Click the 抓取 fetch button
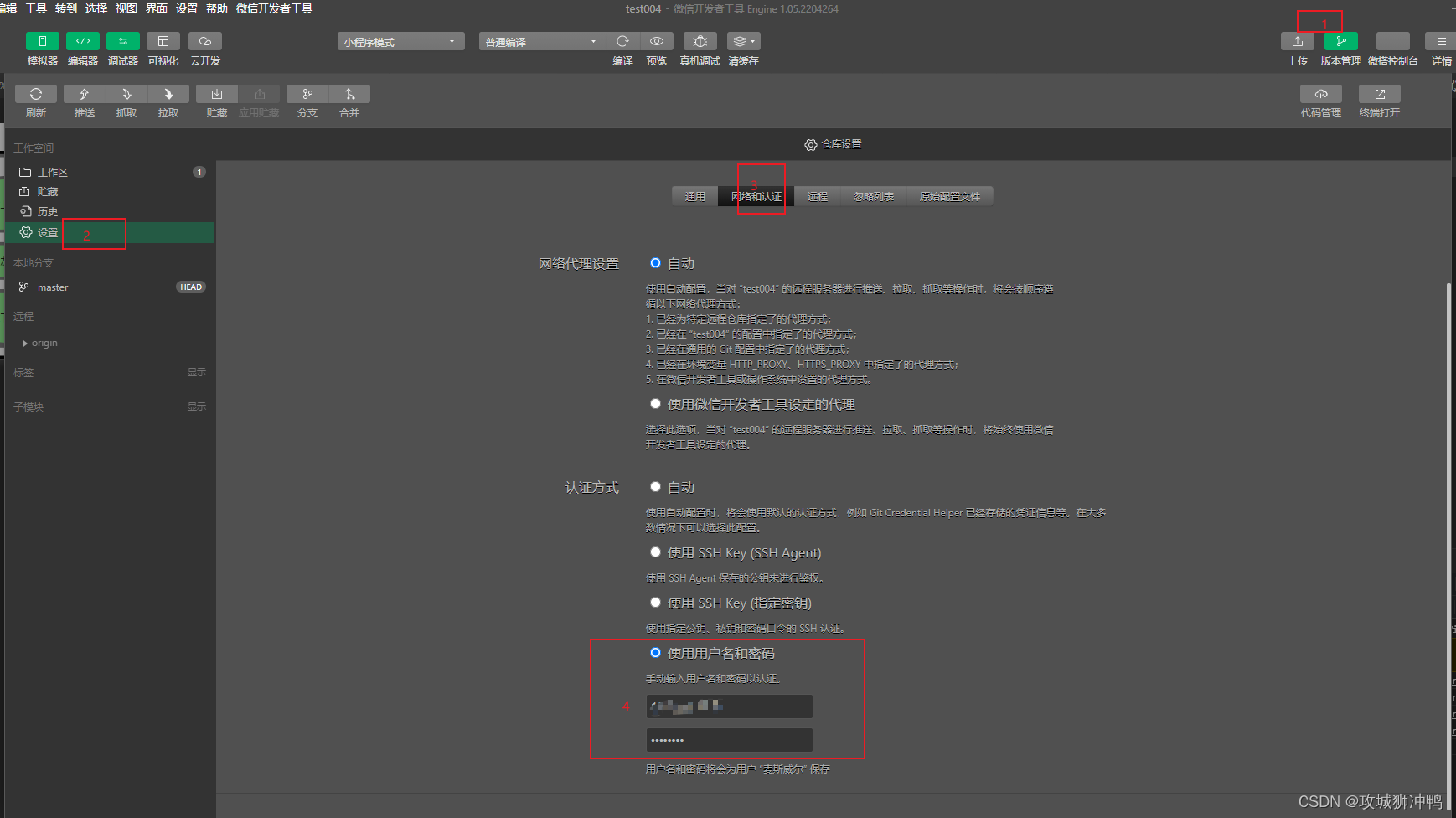The width and height of the screenshot is (1456, 818). click(x=126, y=94)
